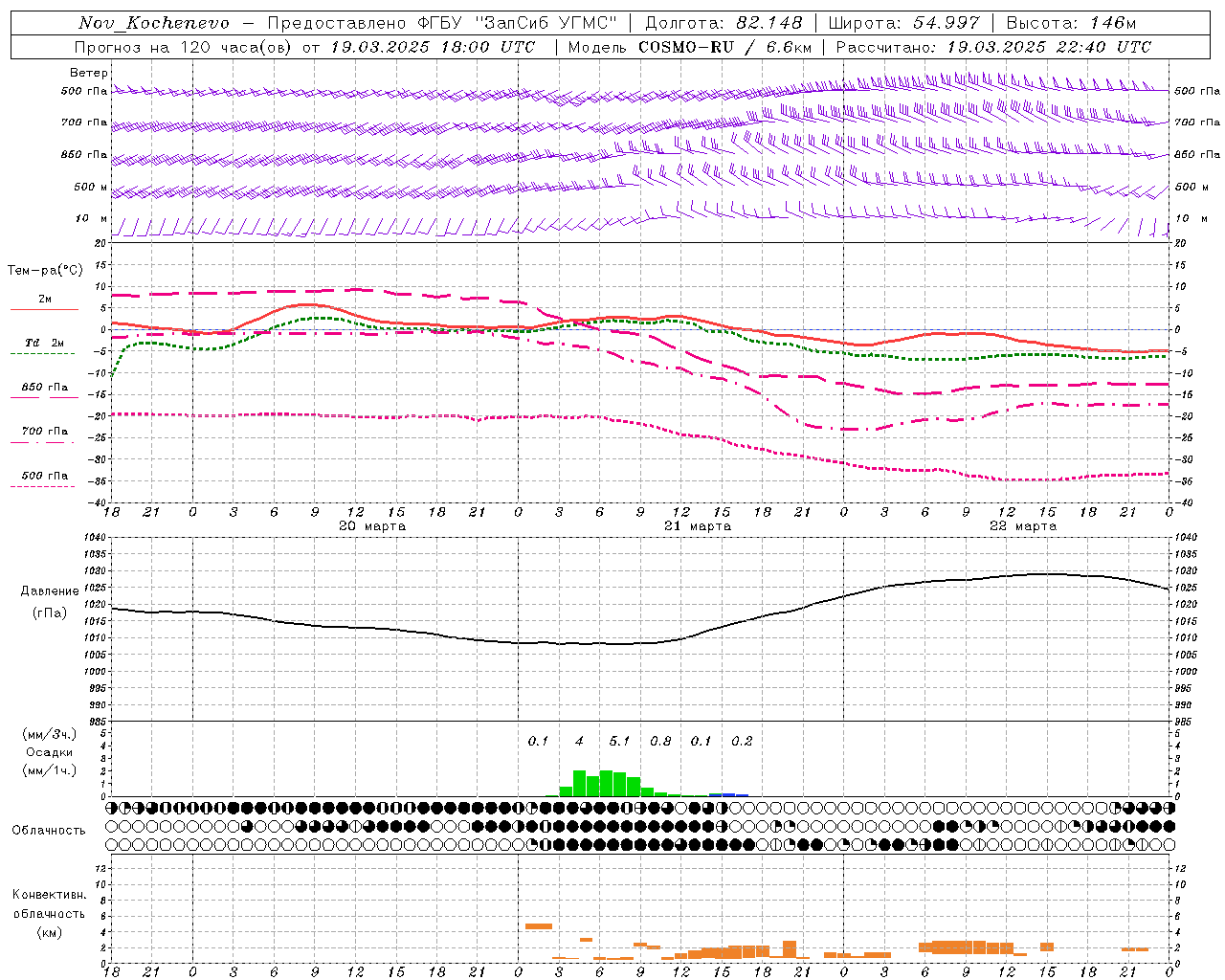The image size is (1225, 980).
Task: Click the 'Высота: 146м' header text
Action: [1071, 23]
